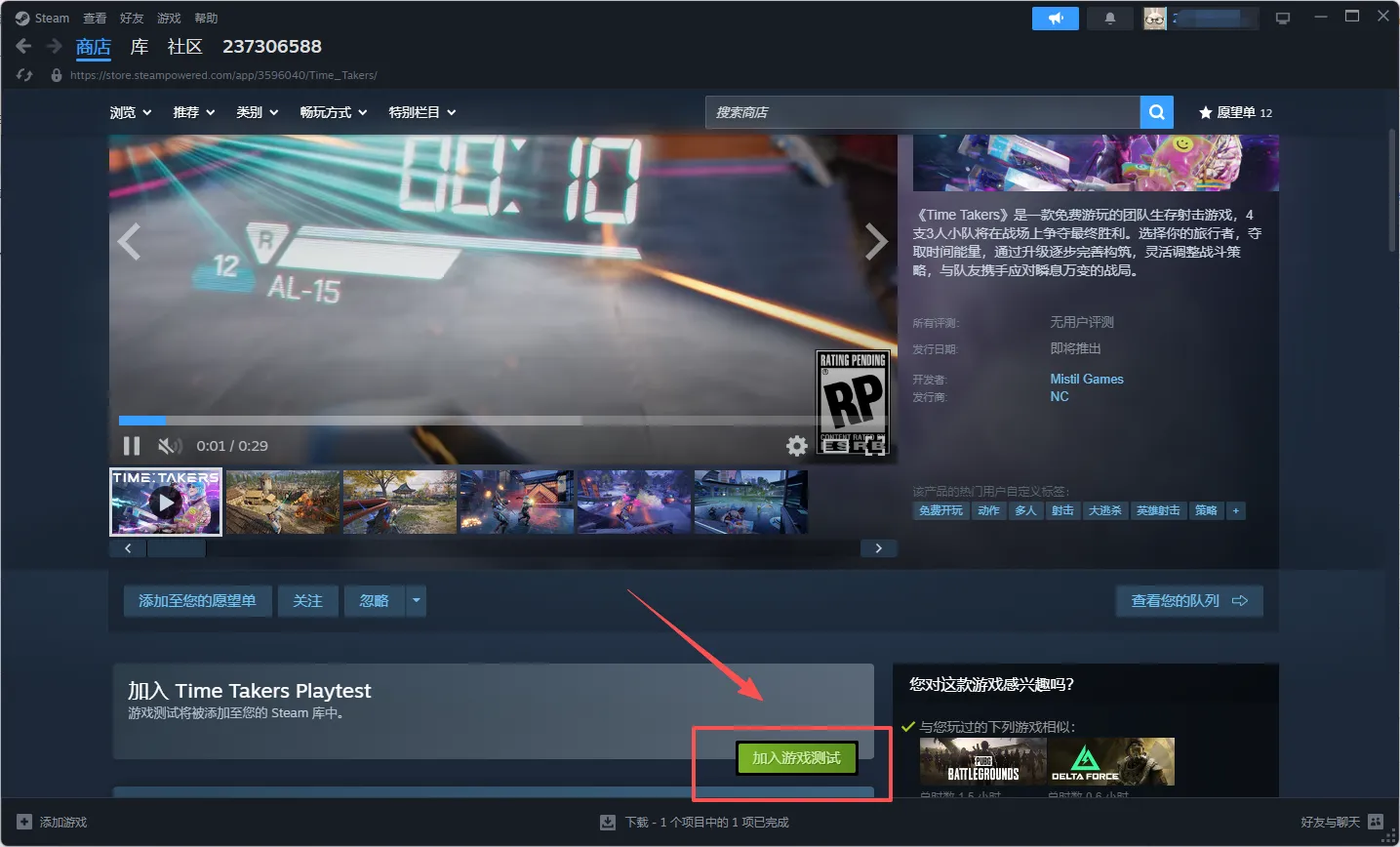
Task: Click 添加至您的愿望单 button
Action: 197,601
